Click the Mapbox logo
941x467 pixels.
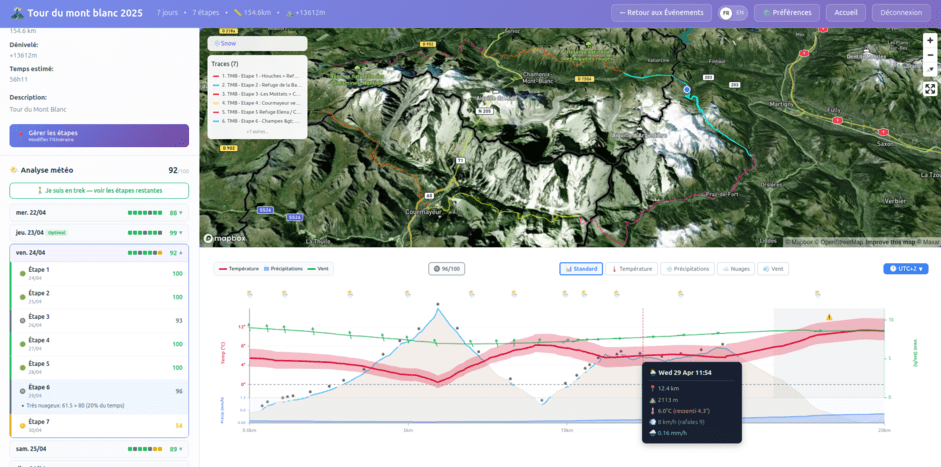pyautogui.click(x=223, y=239)
